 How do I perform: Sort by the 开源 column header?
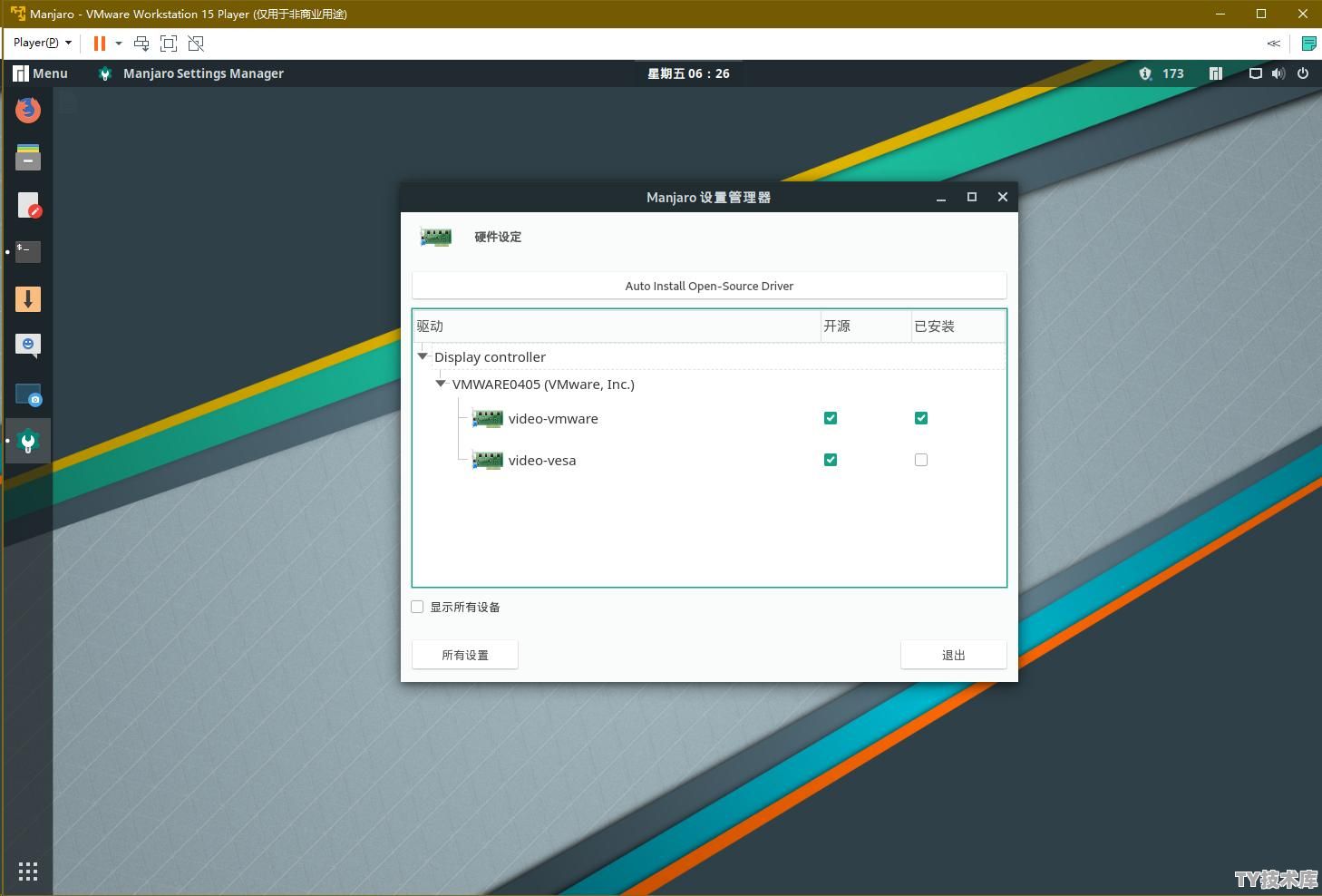point(866,326)
